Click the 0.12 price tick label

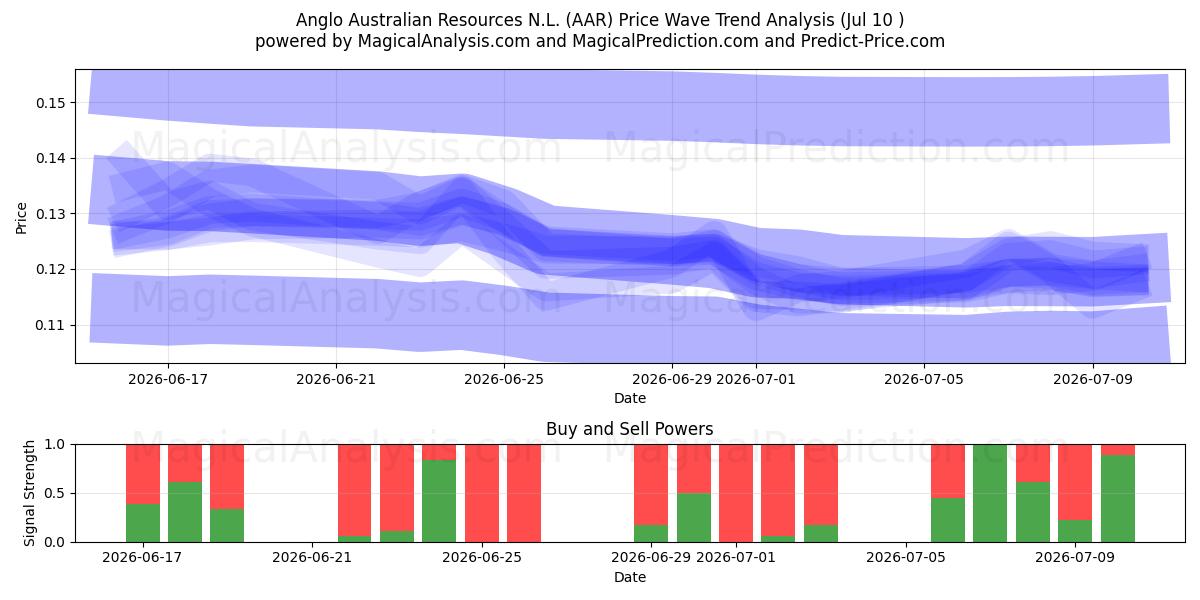point(53,269)
